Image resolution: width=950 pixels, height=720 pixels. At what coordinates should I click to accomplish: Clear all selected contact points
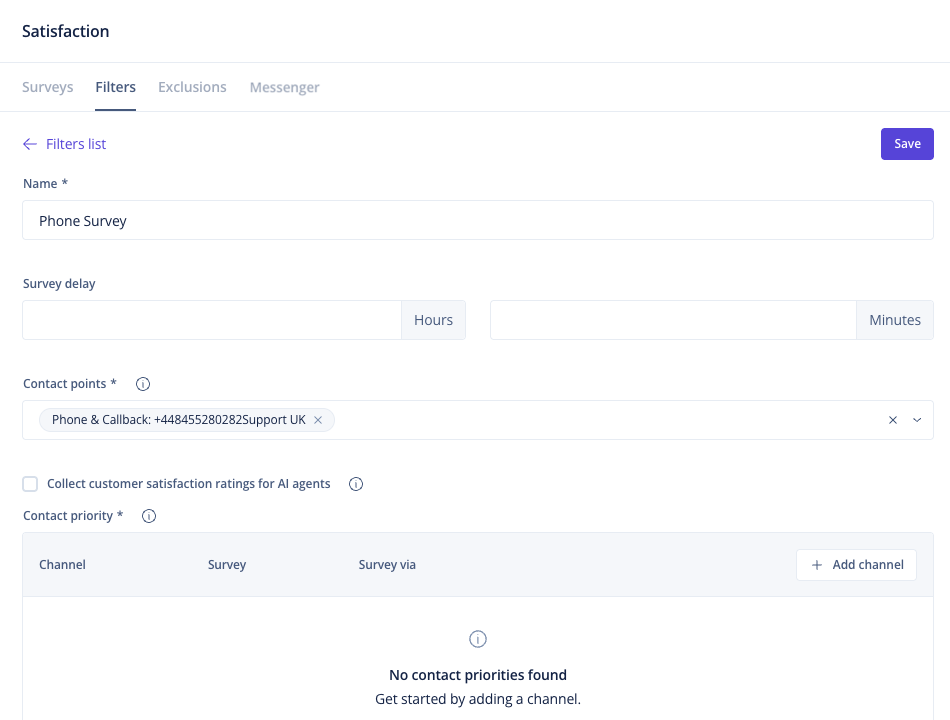[892, 420]
